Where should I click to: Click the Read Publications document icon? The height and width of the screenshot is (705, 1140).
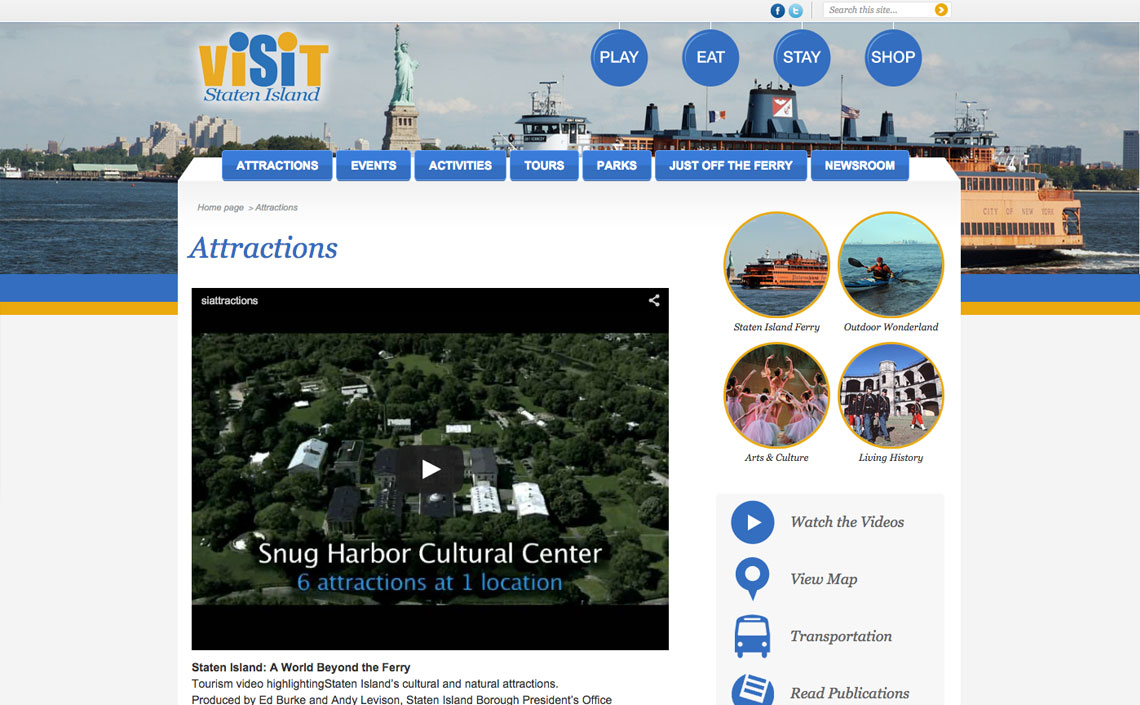click(x=752, y=689)
